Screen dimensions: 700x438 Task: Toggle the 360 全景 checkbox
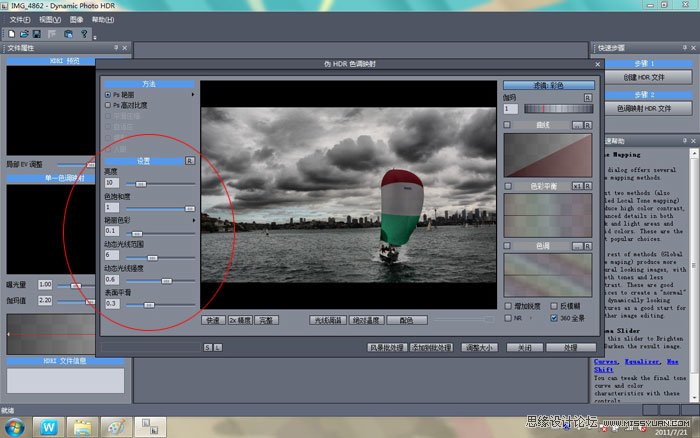tap(553, 318)
